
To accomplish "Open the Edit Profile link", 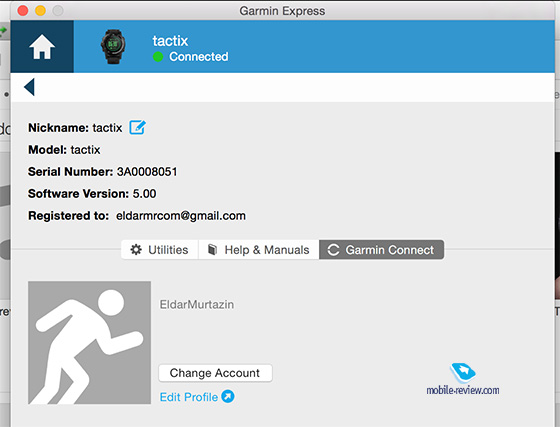I will pos(189,397).
